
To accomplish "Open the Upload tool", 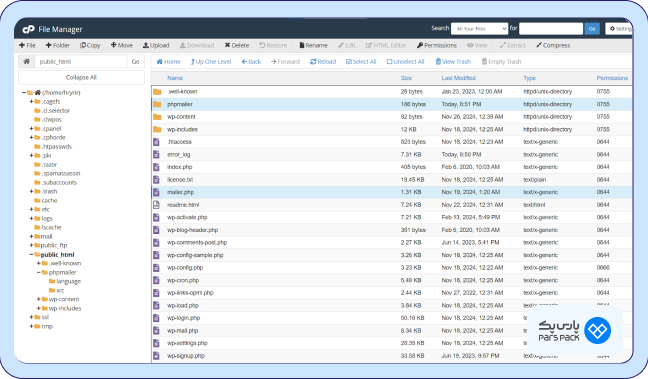I will click(156, 45).
